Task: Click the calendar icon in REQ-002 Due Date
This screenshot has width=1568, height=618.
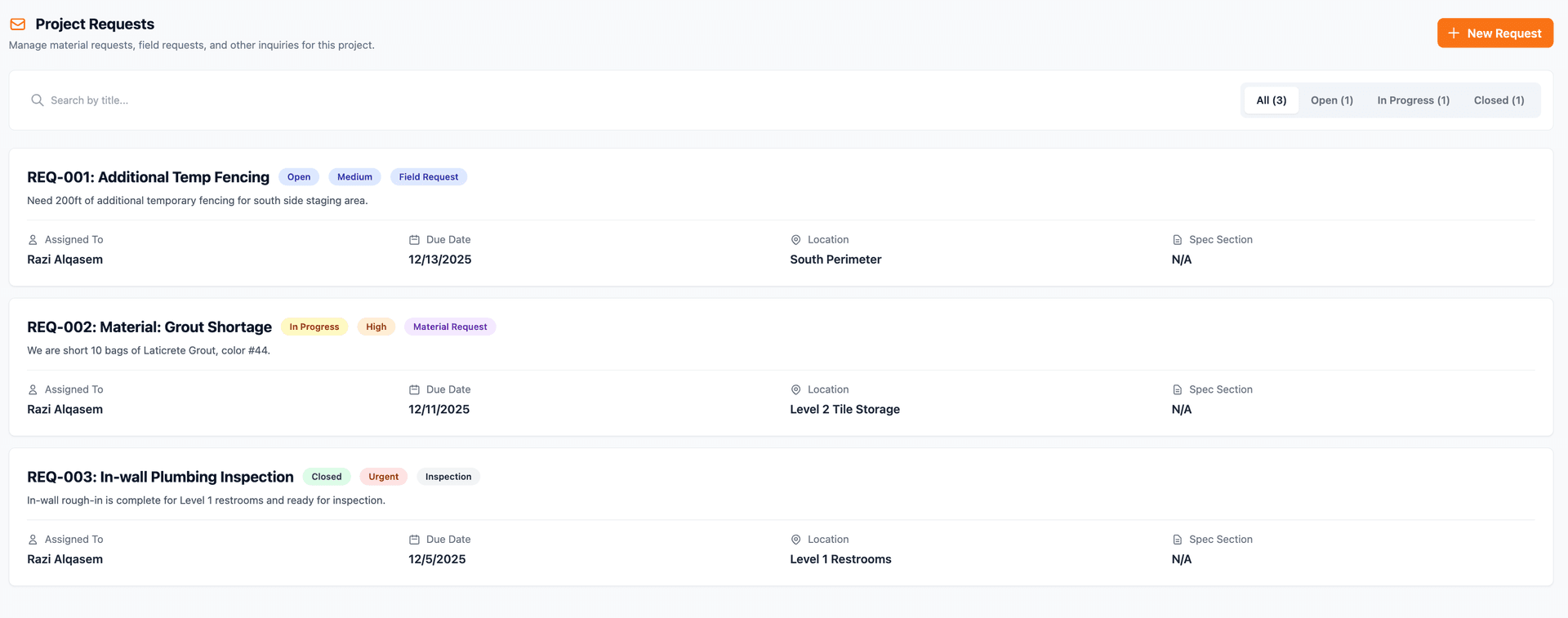Action: (x=414, y=390)
